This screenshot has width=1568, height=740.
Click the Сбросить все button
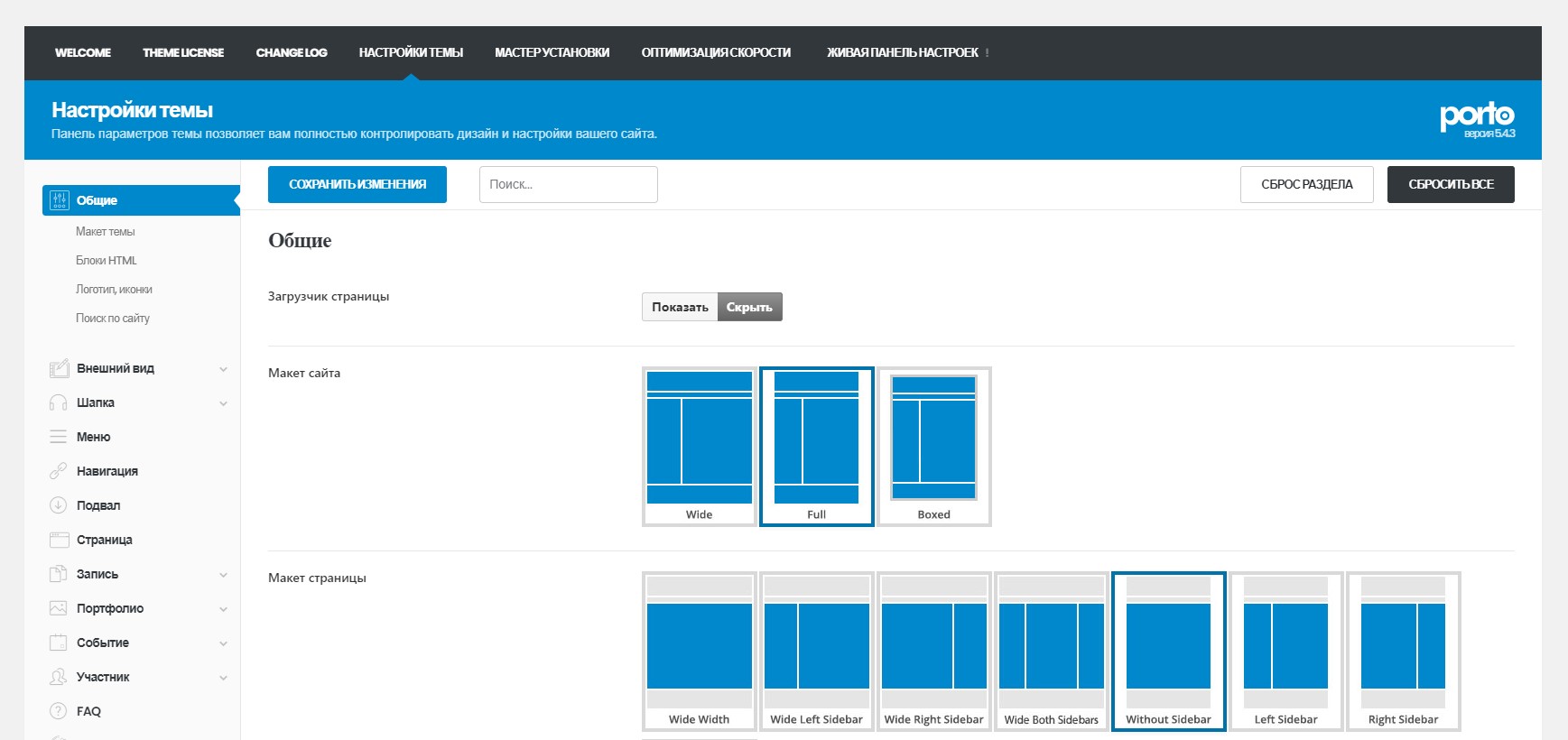pyautogui.click(x=1450, y=184)
